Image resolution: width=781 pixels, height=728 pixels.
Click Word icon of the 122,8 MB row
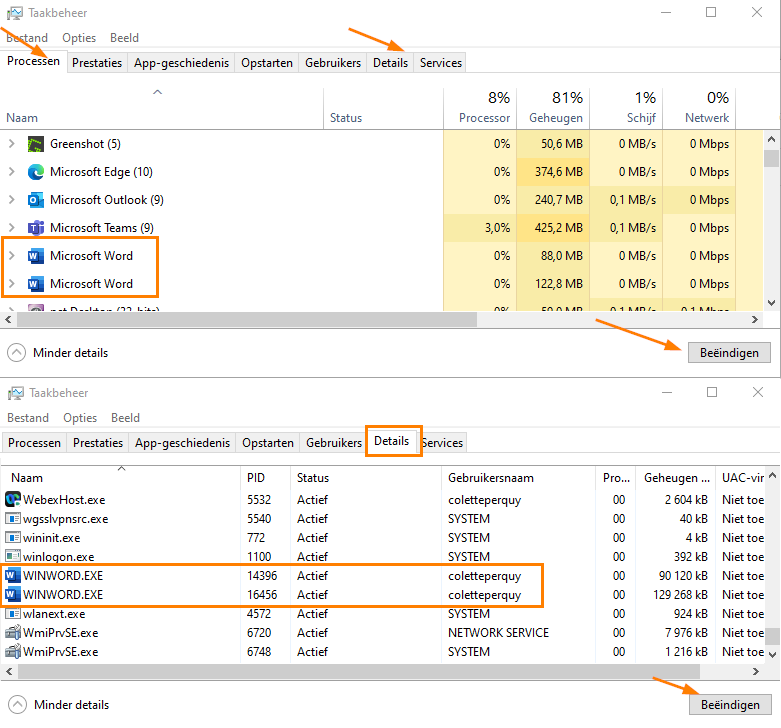point(36,284)
